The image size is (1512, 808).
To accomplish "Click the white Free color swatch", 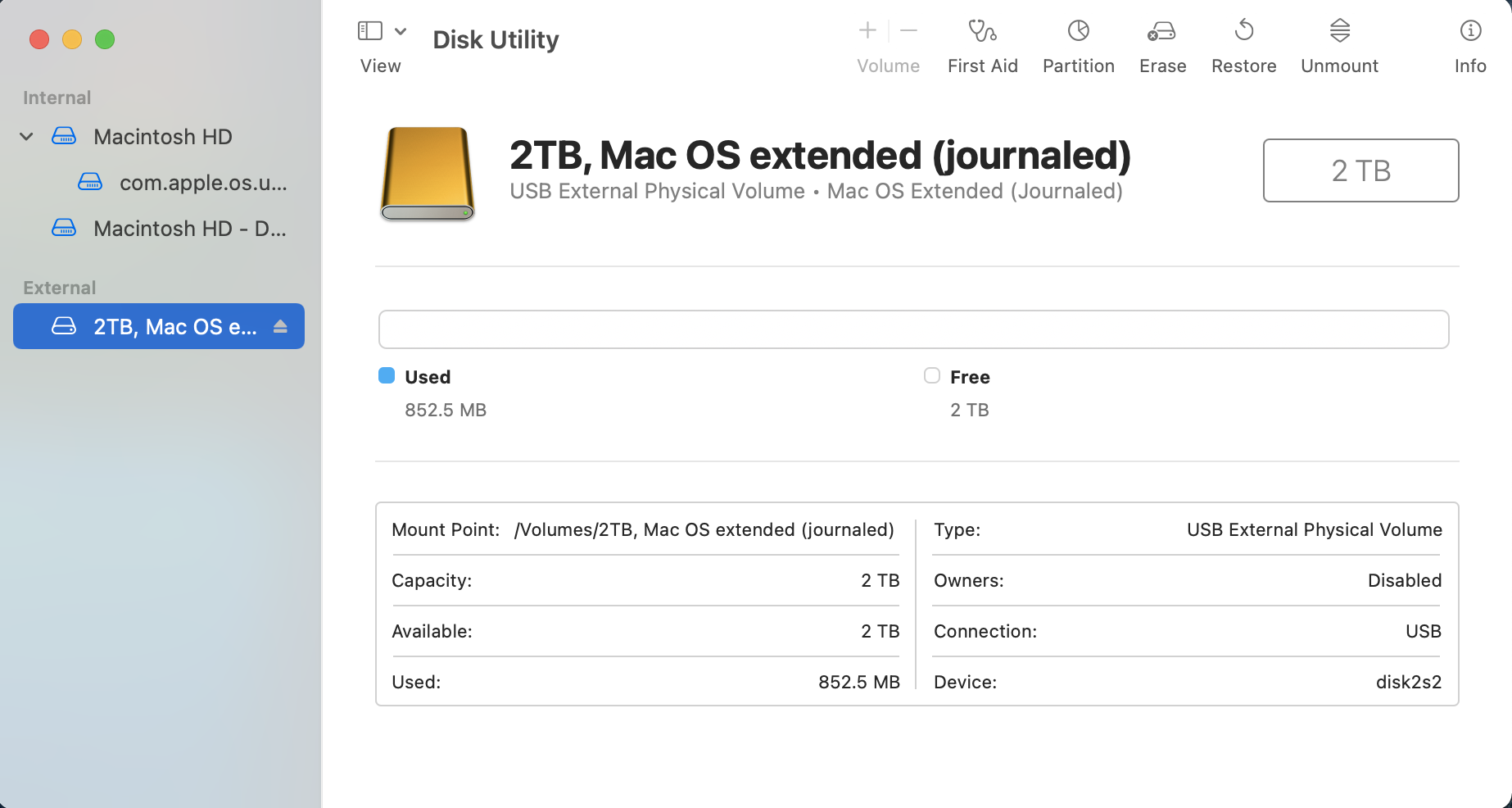I will (932, 376).
